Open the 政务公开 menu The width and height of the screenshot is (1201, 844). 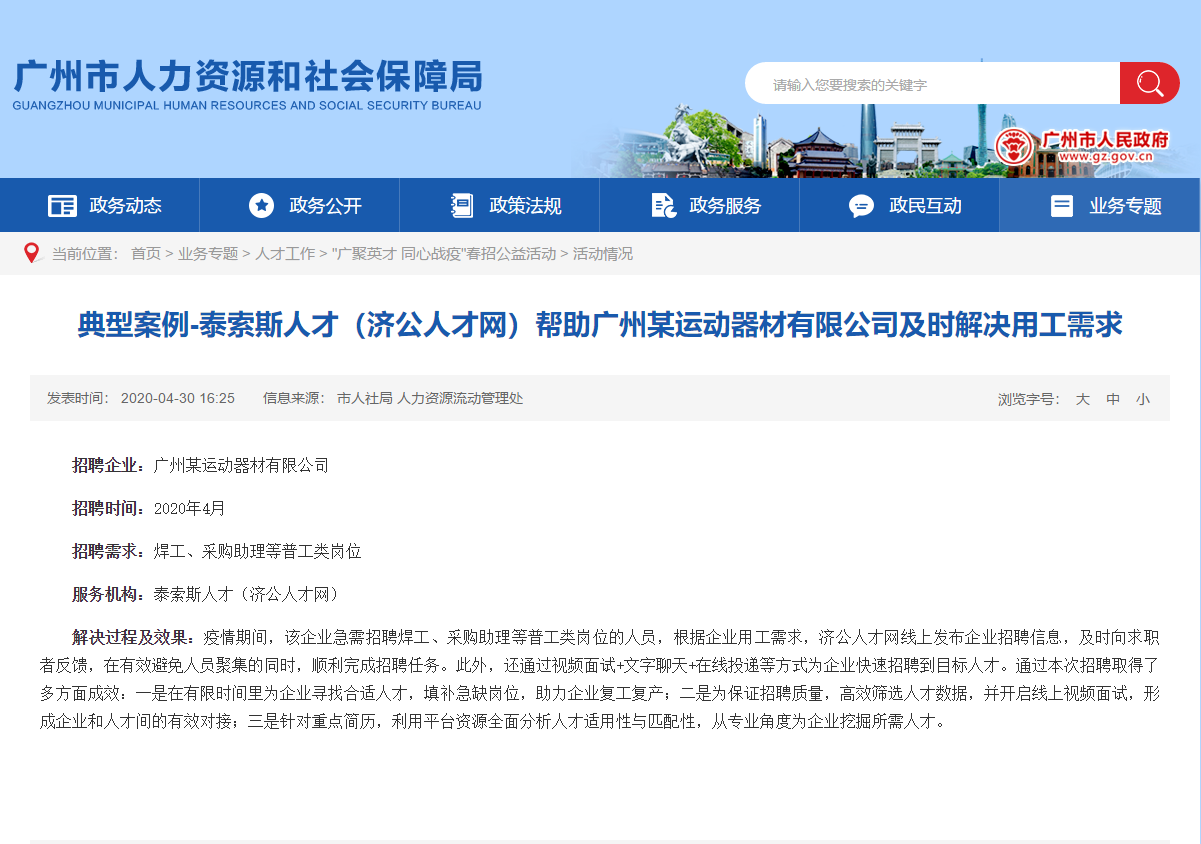point(300,205)
